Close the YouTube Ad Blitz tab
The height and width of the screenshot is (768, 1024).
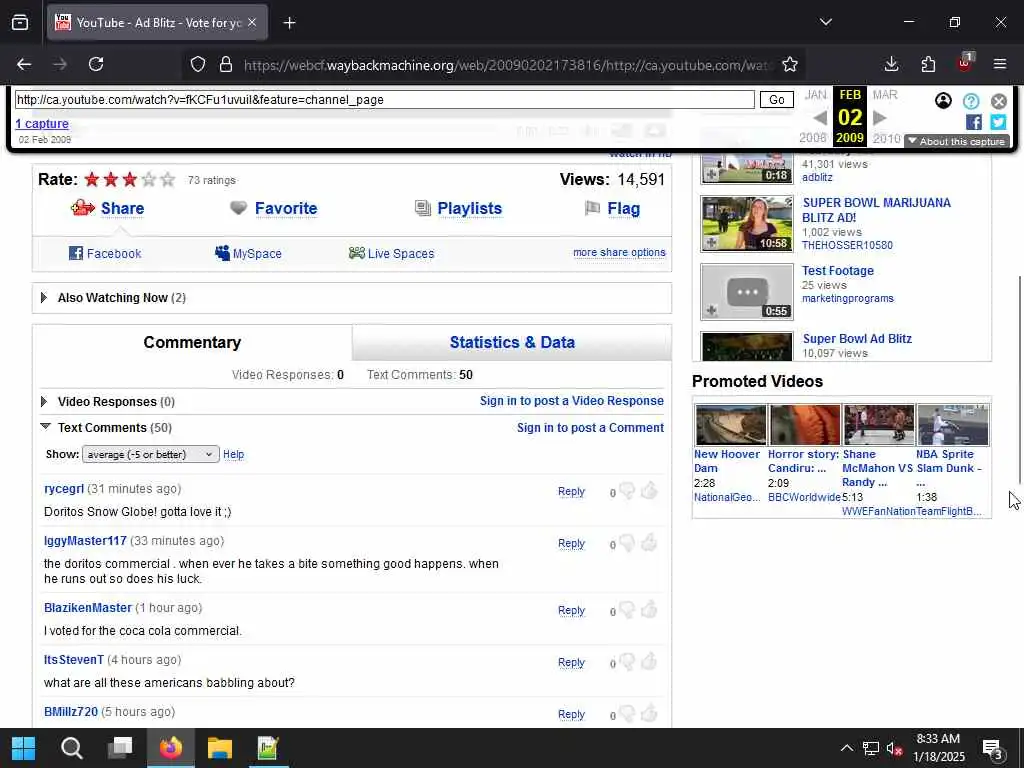point(252,22)
